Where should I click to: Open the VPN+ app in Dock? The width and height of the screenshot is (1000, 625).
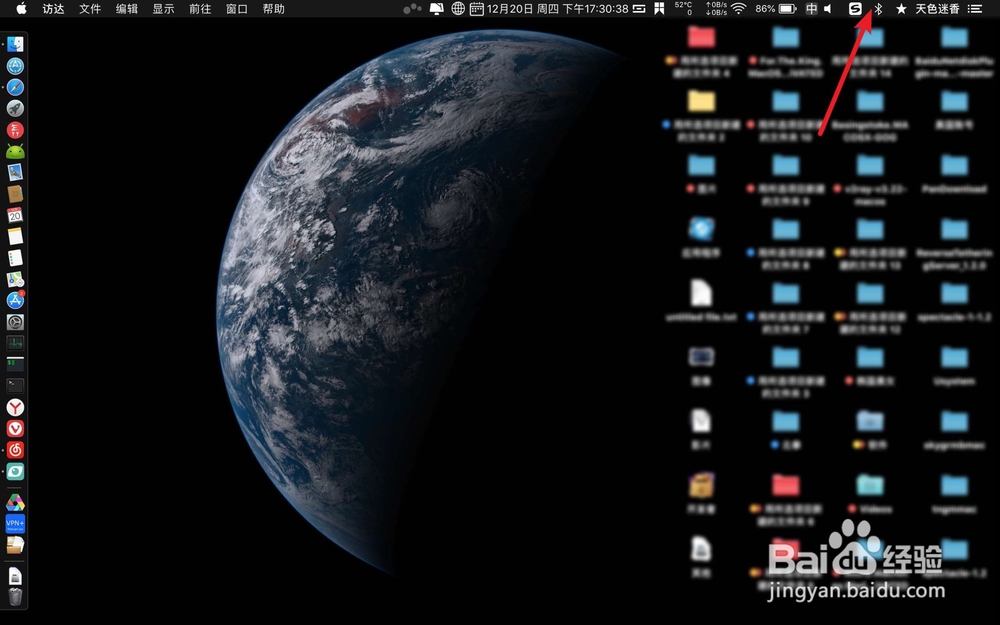[15, 524]
